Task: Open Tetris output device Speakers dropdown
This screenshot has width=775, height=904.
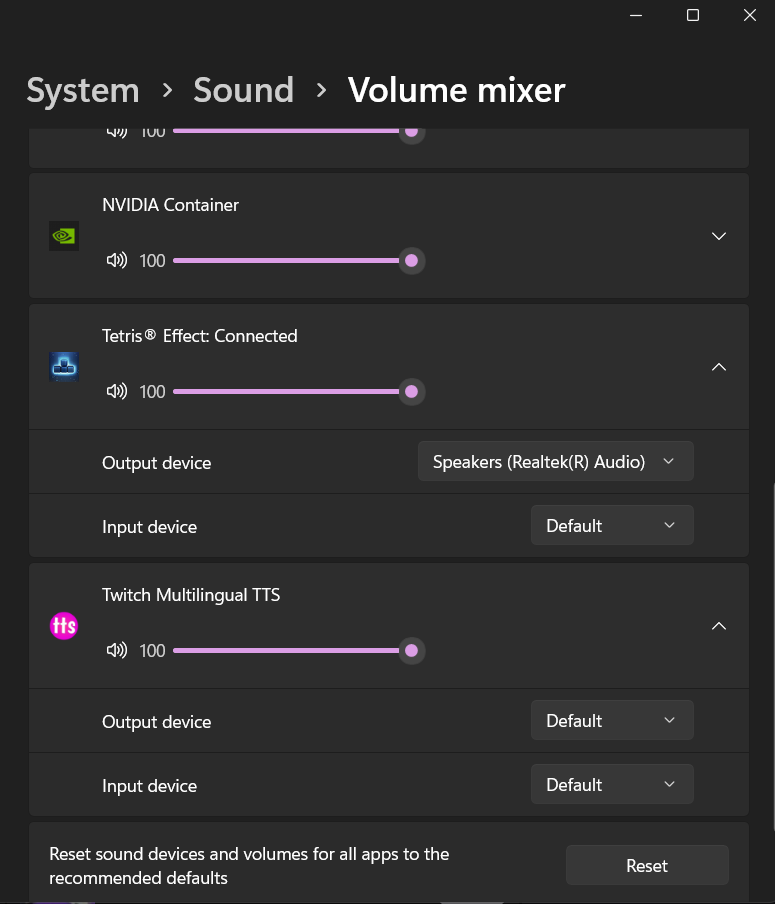Action: pyautogui.click(x=555, y=461)
